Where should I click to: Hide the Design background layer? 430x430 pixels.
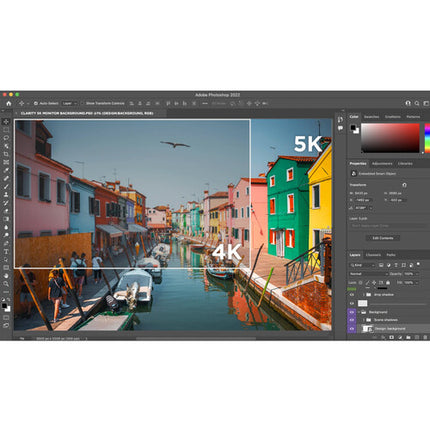[x=352, y=329]
